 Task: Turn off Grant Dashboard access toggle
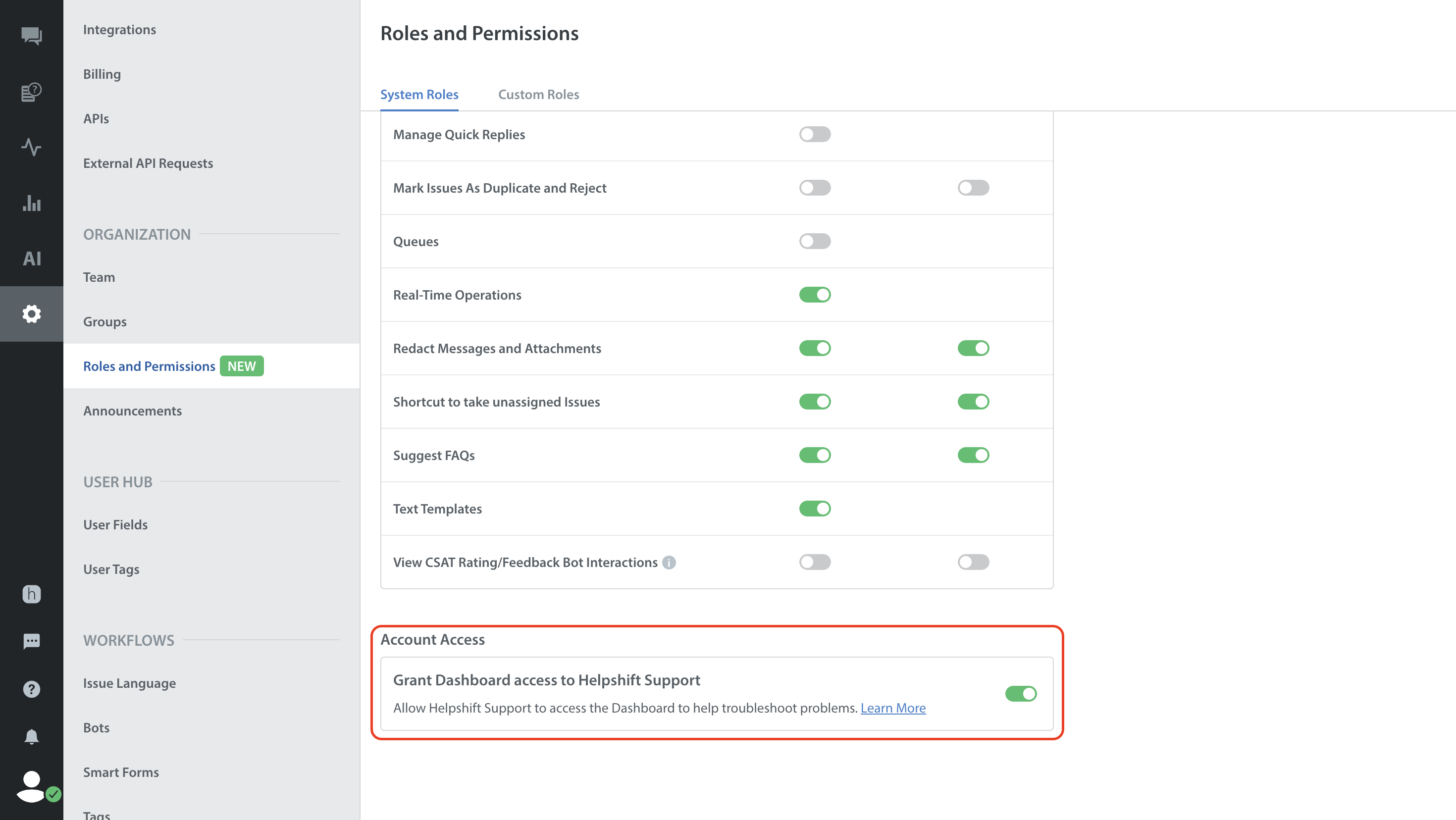pyautogui.click(x=1020, y=693)
